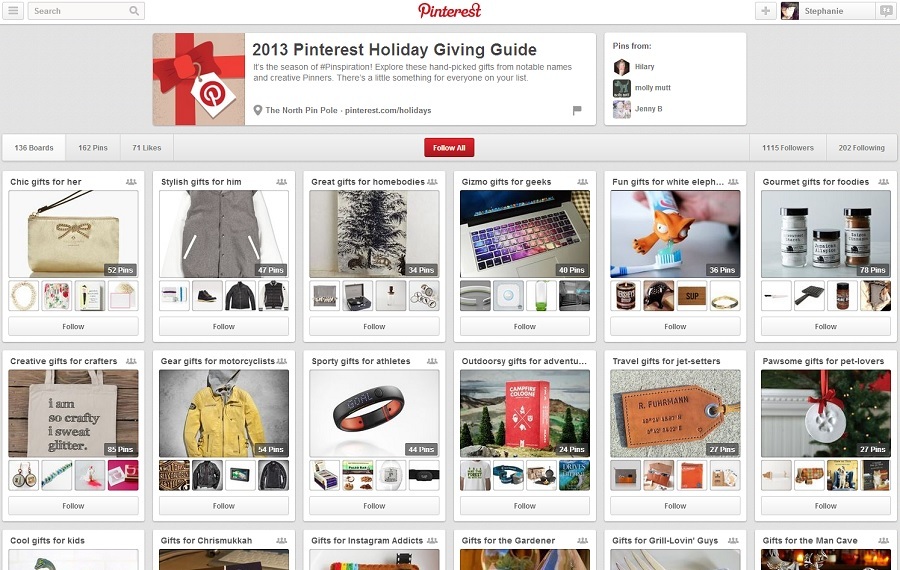This screenshot has height=570, width=900.
Task: Click the group icon on Chic gifts for her
Action: point(131,182)
